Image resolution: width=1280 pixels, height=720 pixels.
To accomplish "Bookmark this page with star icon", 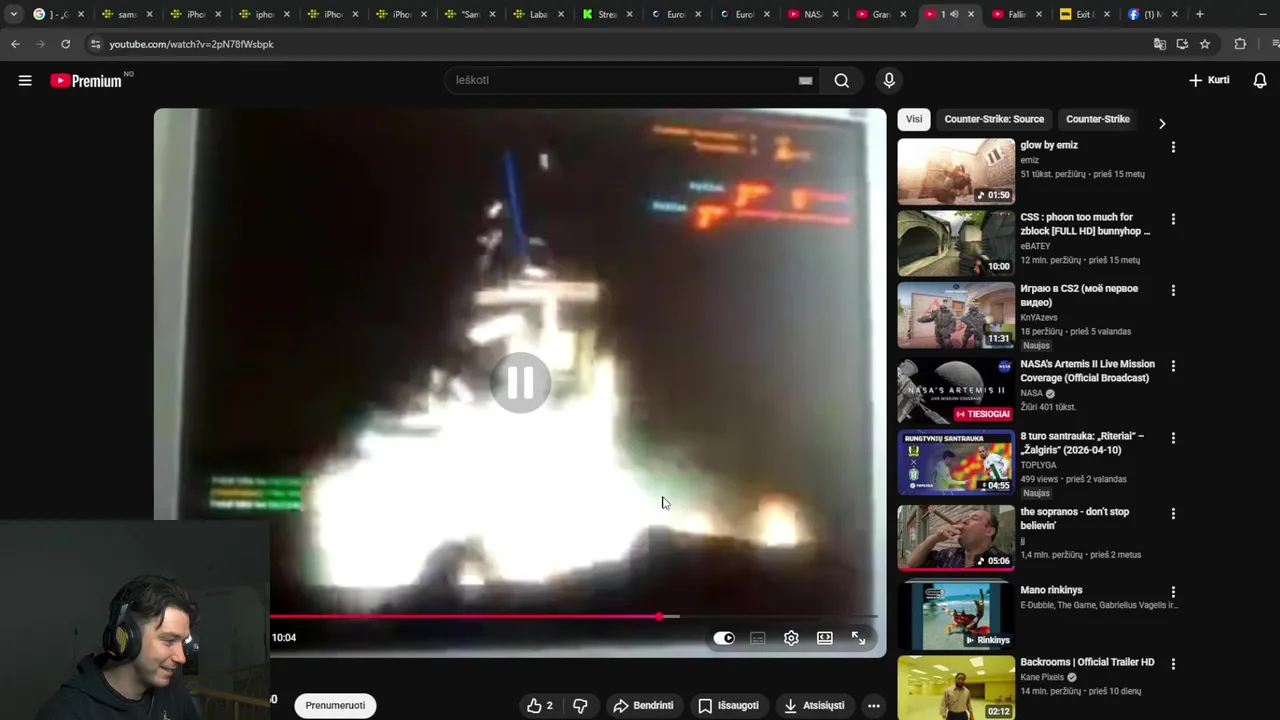I will [x=1205, y=44].
